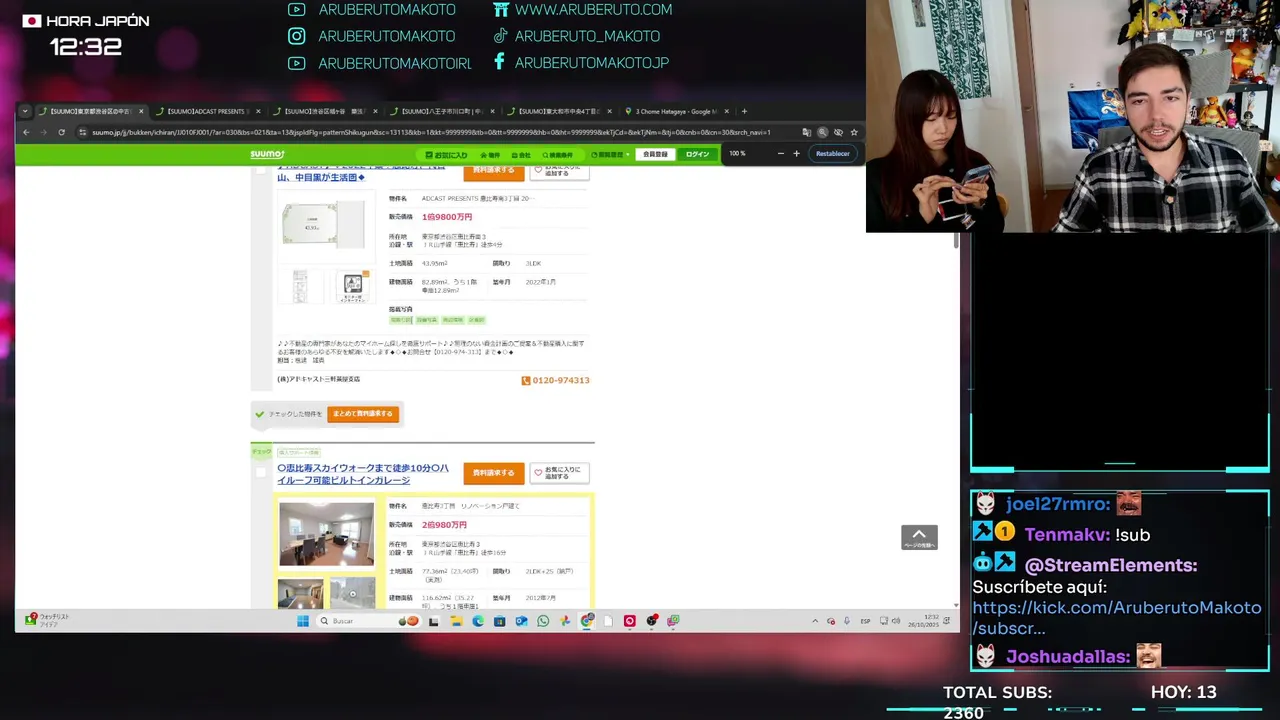Open Microsoft Edge from the taskbar
Image resolution: width=1280 pixels, height=720 pixels.
point(478,621)
